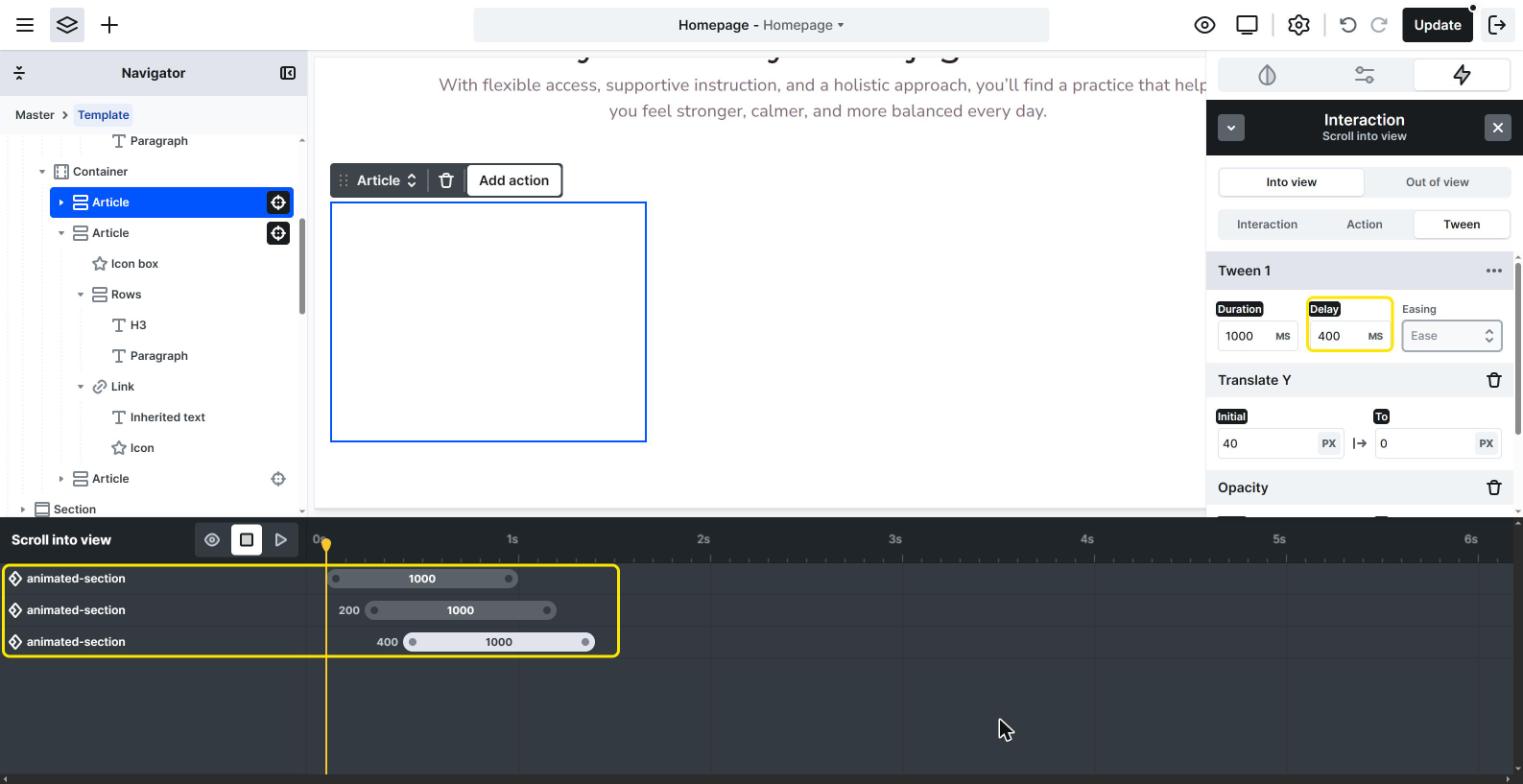This screenshot has height=784, width=1523.
Task: Open the layers navigator icon
Action: (67, 25)
